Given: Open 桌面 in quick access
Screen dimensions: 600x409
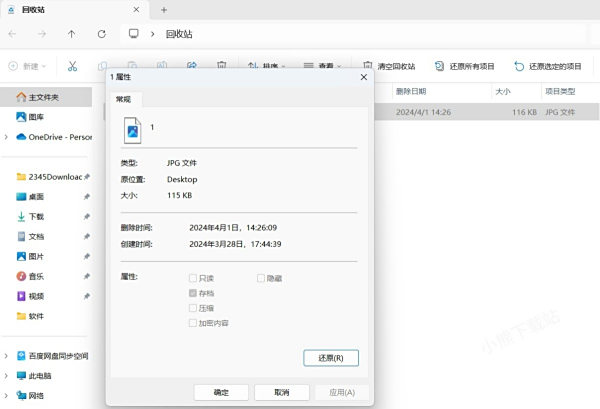Looking at the screenshot, I should (x=31, y=197).
